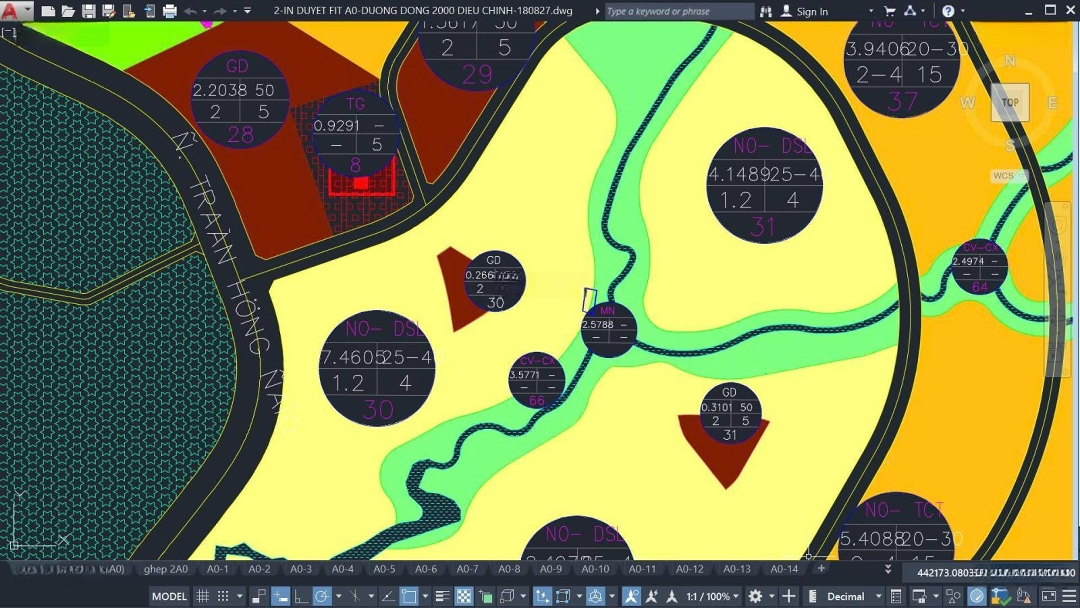Open the Decimal drawing units dropdown

(845, 596)
